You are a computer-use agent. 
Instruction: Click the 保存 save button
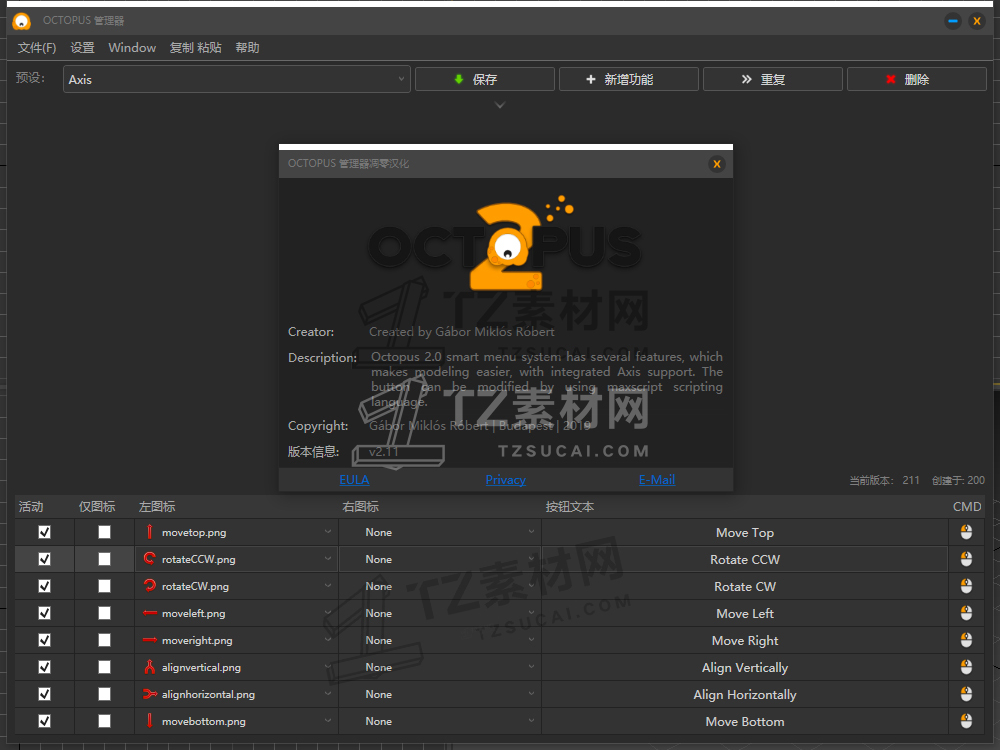click(x=485, y=79)
